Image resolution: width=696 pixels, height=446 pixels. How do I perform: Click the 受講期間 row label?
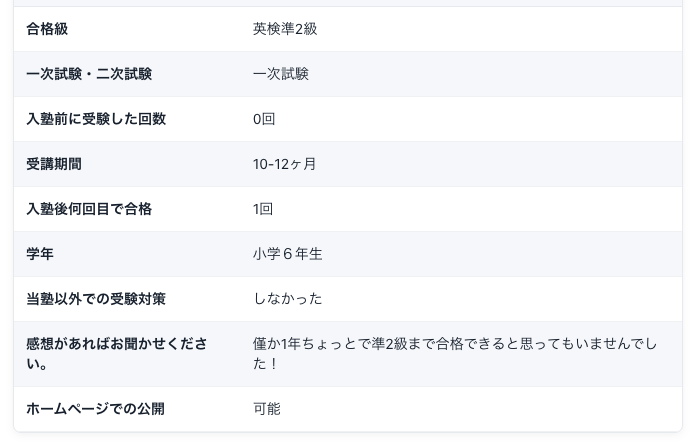54,164
